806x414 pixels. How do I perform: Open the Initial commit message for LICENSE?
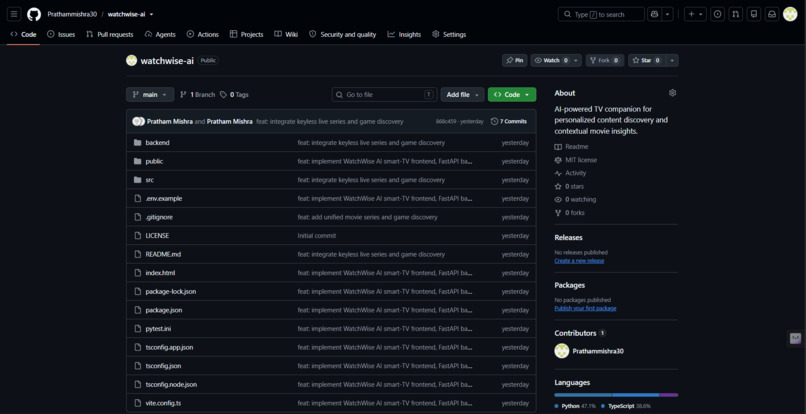[317, 236]
